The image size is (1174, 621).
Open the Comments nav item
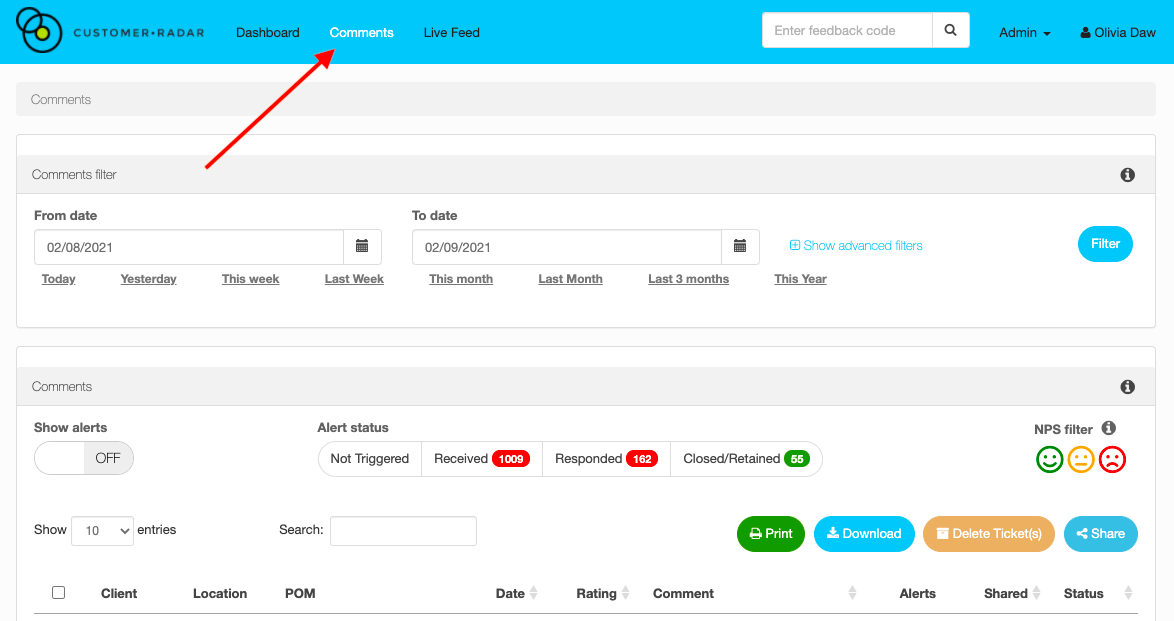click(x=361, y=32)
